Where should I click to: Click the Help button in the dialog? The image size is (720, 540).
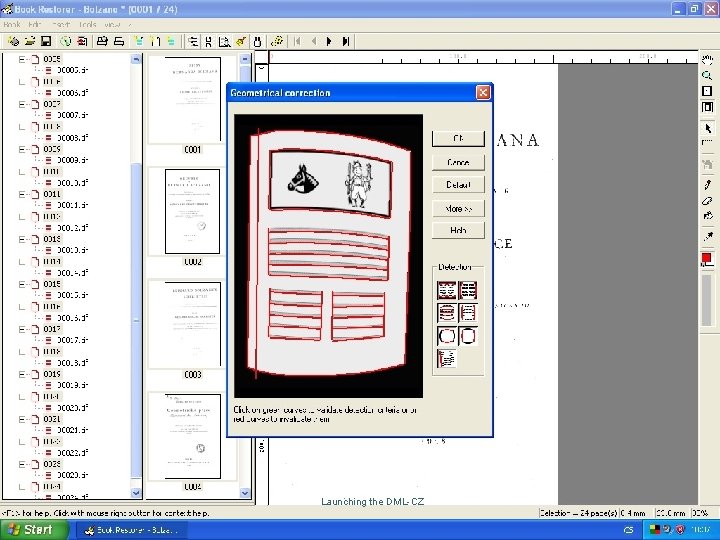pos(458,231)
